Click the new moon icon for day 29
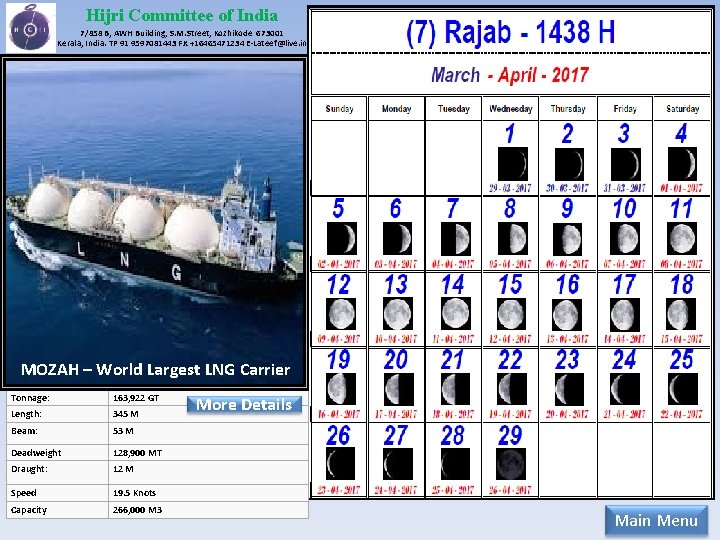 pyautogui.click(x=511, y=464)
